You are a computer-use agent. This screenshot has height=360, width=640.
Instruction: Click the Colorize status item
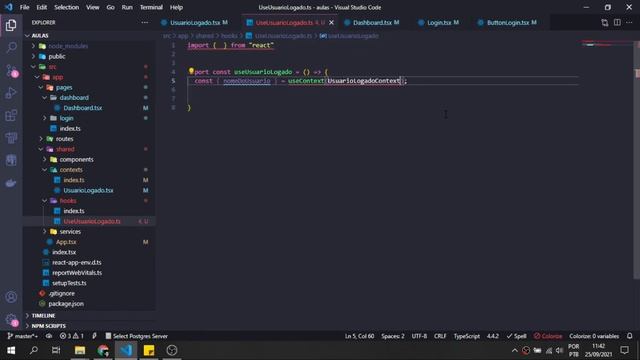[x=548, y=336]
